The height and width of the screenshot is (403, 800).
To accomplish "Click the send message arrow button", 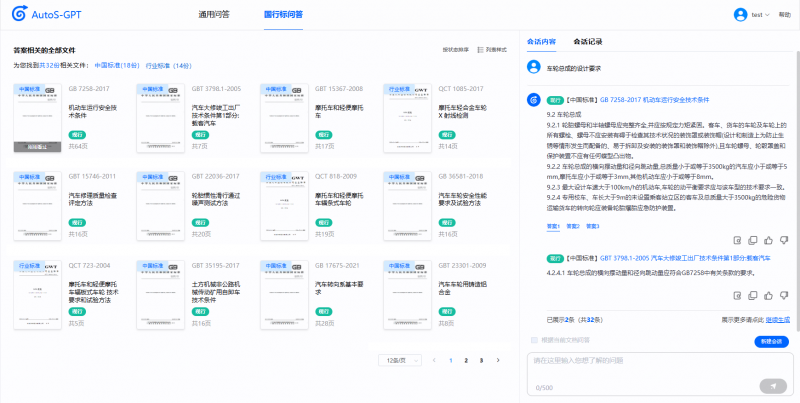I will [x=773, y=385].
